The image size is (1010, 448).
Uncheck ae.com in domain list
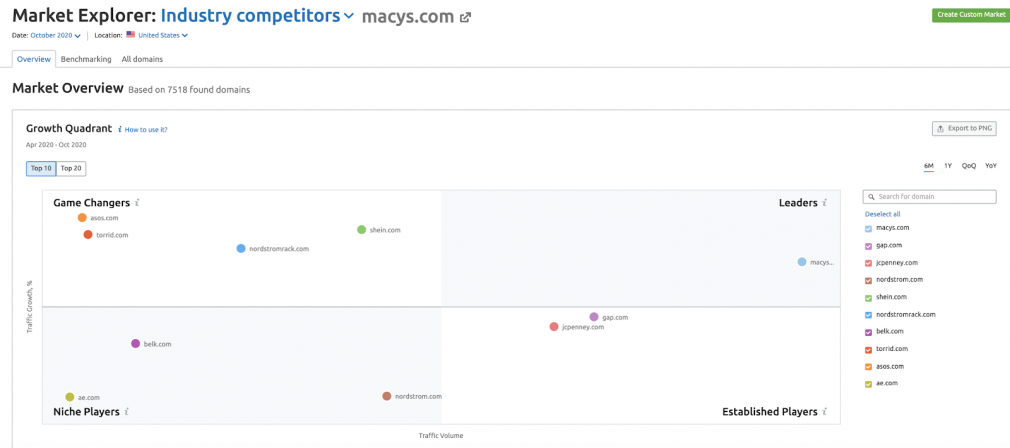tap(868, 384)
